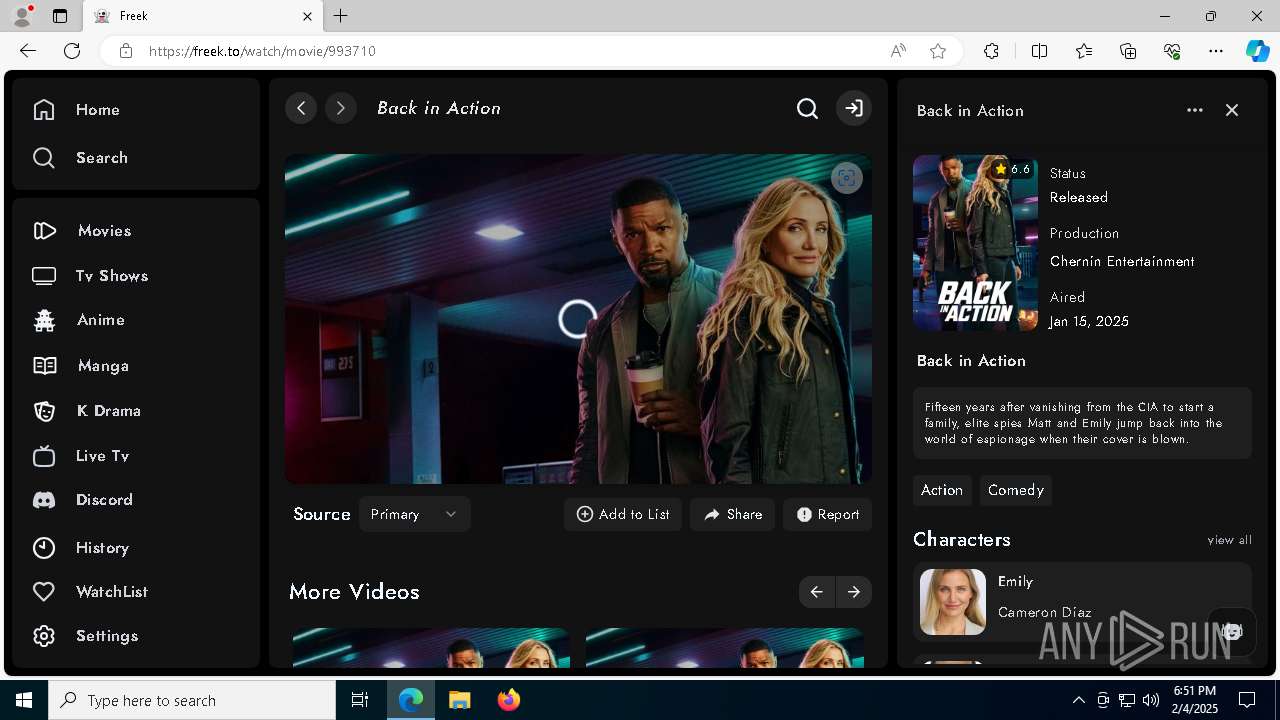1280x720 pixels.
Task: Open the three-dot menu in details panel
Action: [x=1195, y=110]
